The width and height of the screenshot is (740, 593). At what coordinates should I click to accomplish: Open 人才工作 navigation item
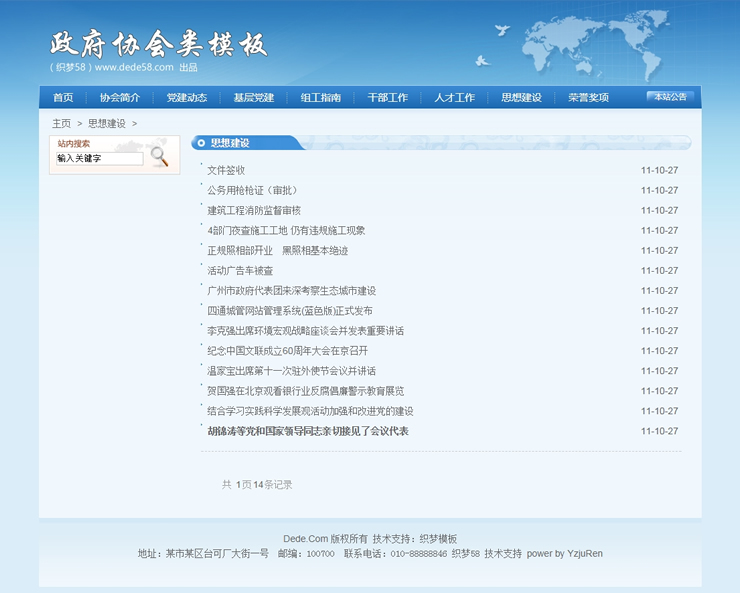455,98
